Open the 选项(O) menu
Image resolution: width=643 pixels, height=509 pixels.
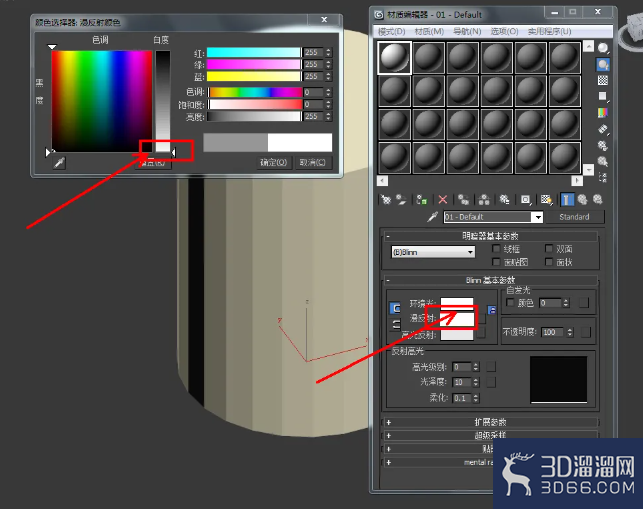504,31
